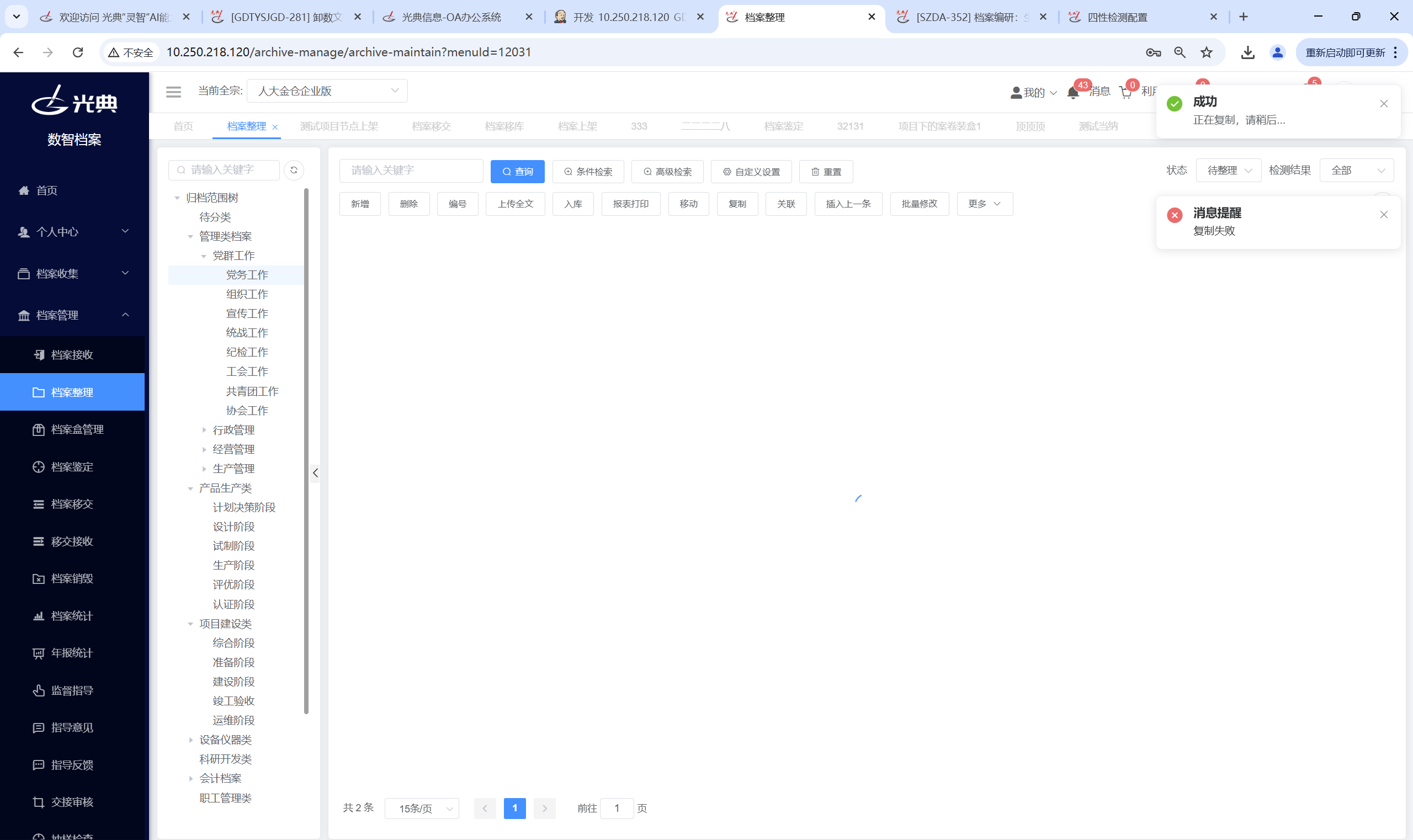Open 档案鉴定 in sidebar
Screen dimensions: 1413x840
(x=72, y=466)
